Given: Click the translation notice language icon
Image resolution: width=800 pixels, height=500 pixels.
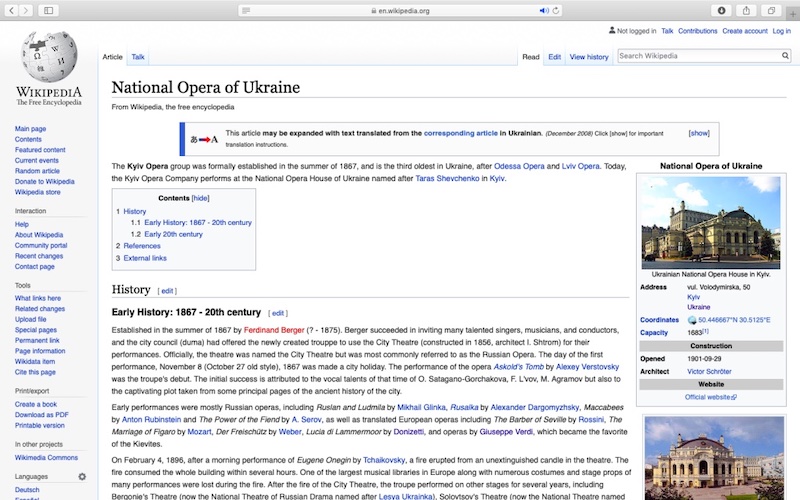Looking at the screenshot, I should (204, 139).
